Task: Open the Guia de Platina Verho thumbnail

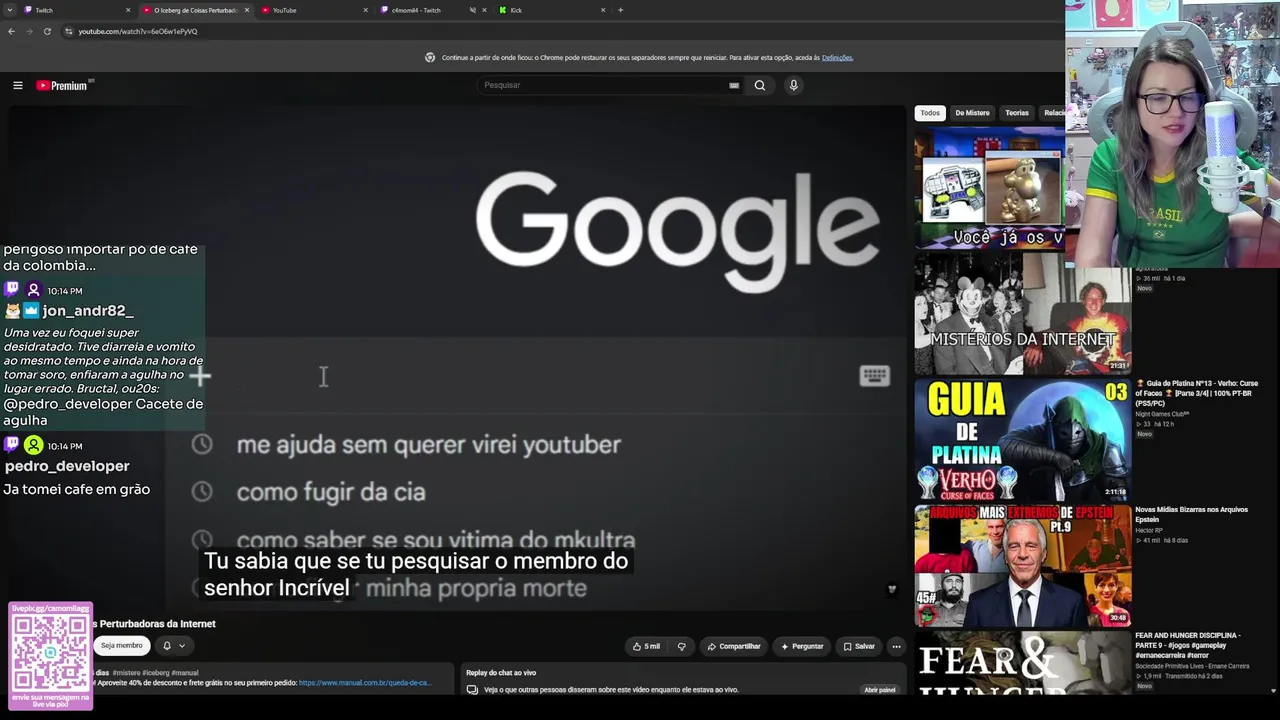Action: (x=1022, y=439)
